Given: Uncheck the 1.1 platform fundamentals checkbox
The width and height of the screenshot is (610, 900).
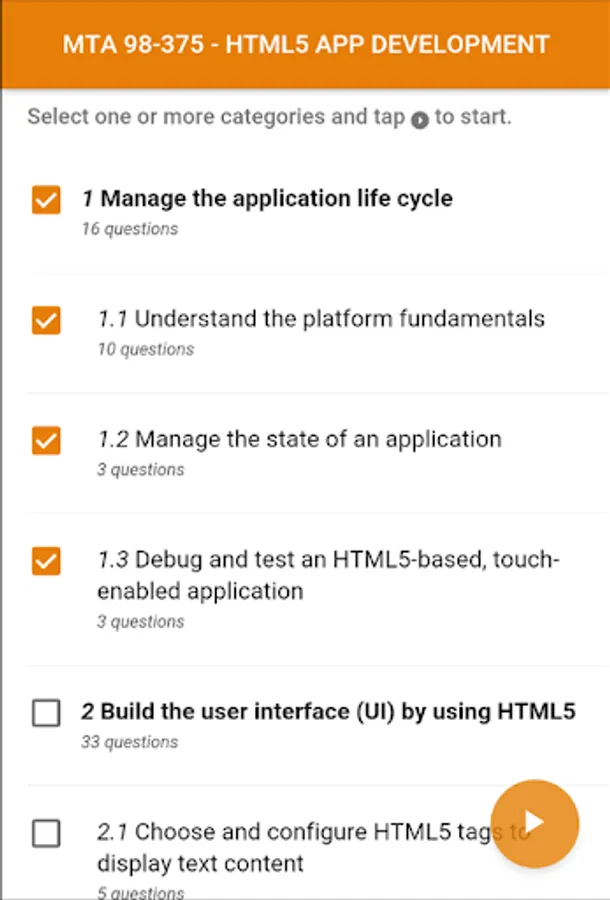Looking at the screenshot, I should pyautogui.click(x=46, y=320).
